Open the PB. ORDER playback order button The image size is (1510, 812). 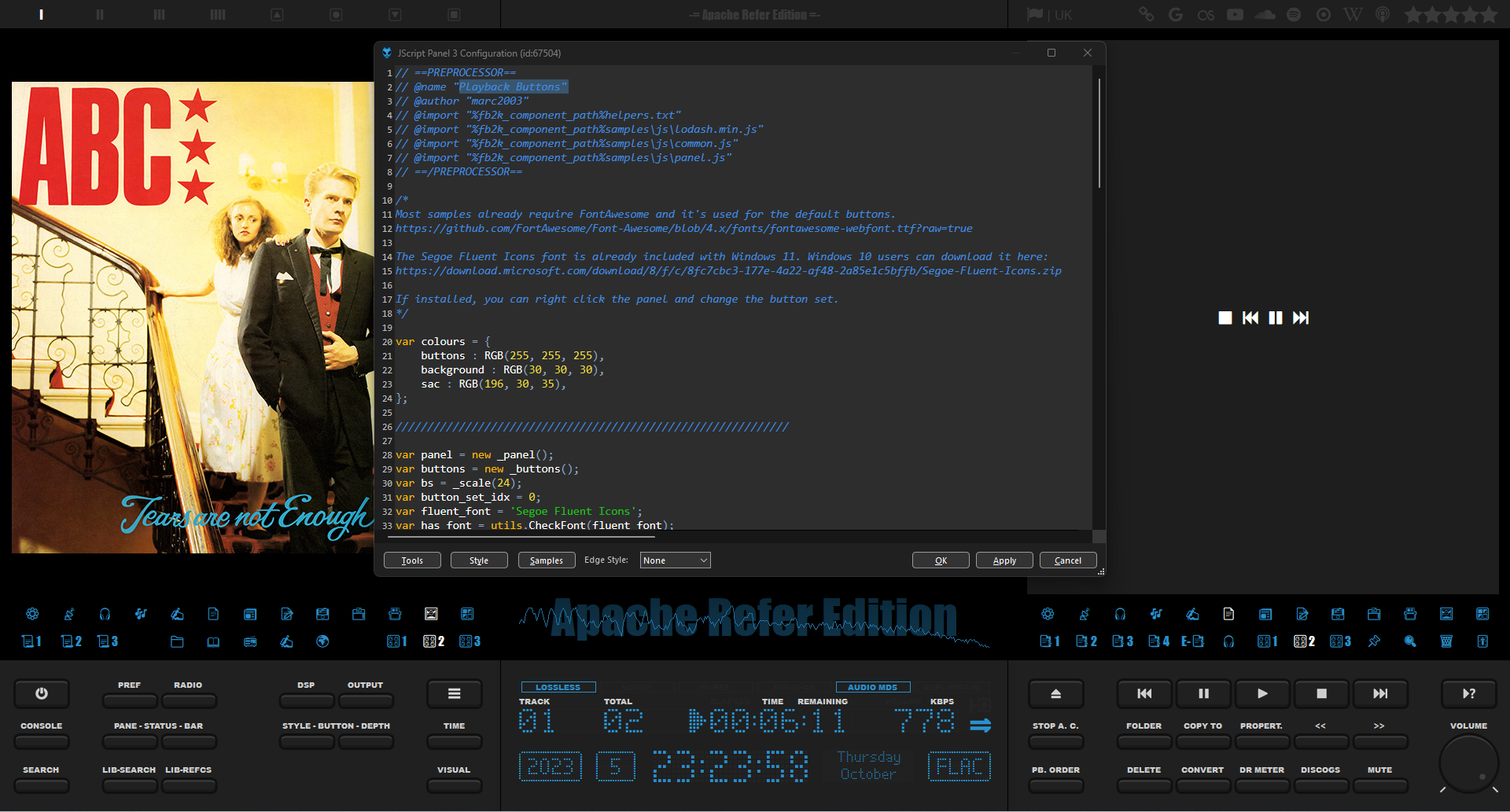click(1056, 785)
